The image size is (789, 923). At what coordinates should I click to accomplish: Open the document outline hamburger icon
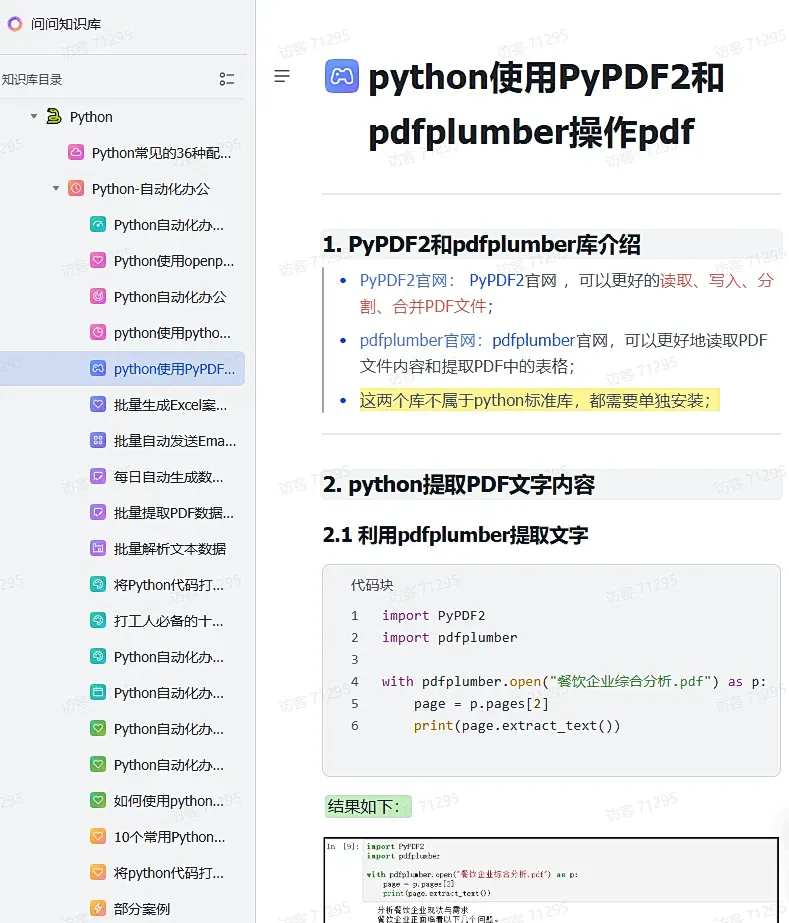tap(282, 76)
